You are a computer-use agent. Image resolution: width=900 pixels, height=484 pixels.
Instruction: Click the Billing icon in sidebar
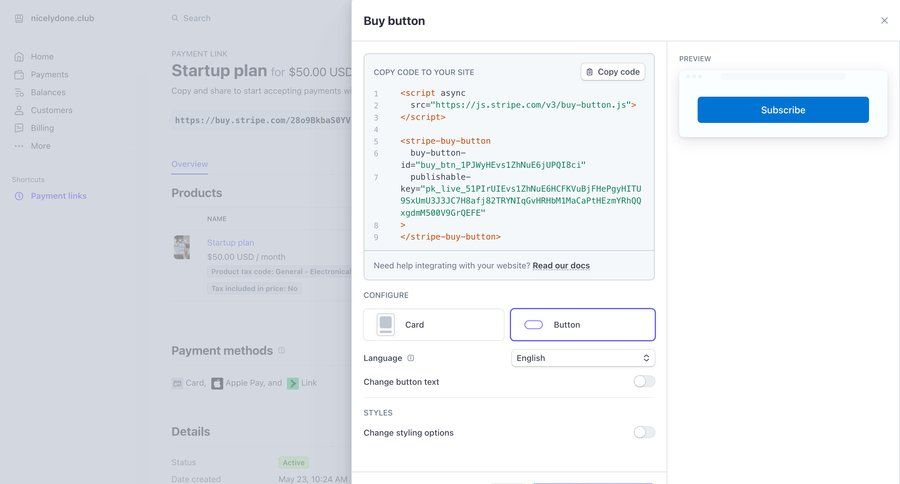tap(19, 128)
